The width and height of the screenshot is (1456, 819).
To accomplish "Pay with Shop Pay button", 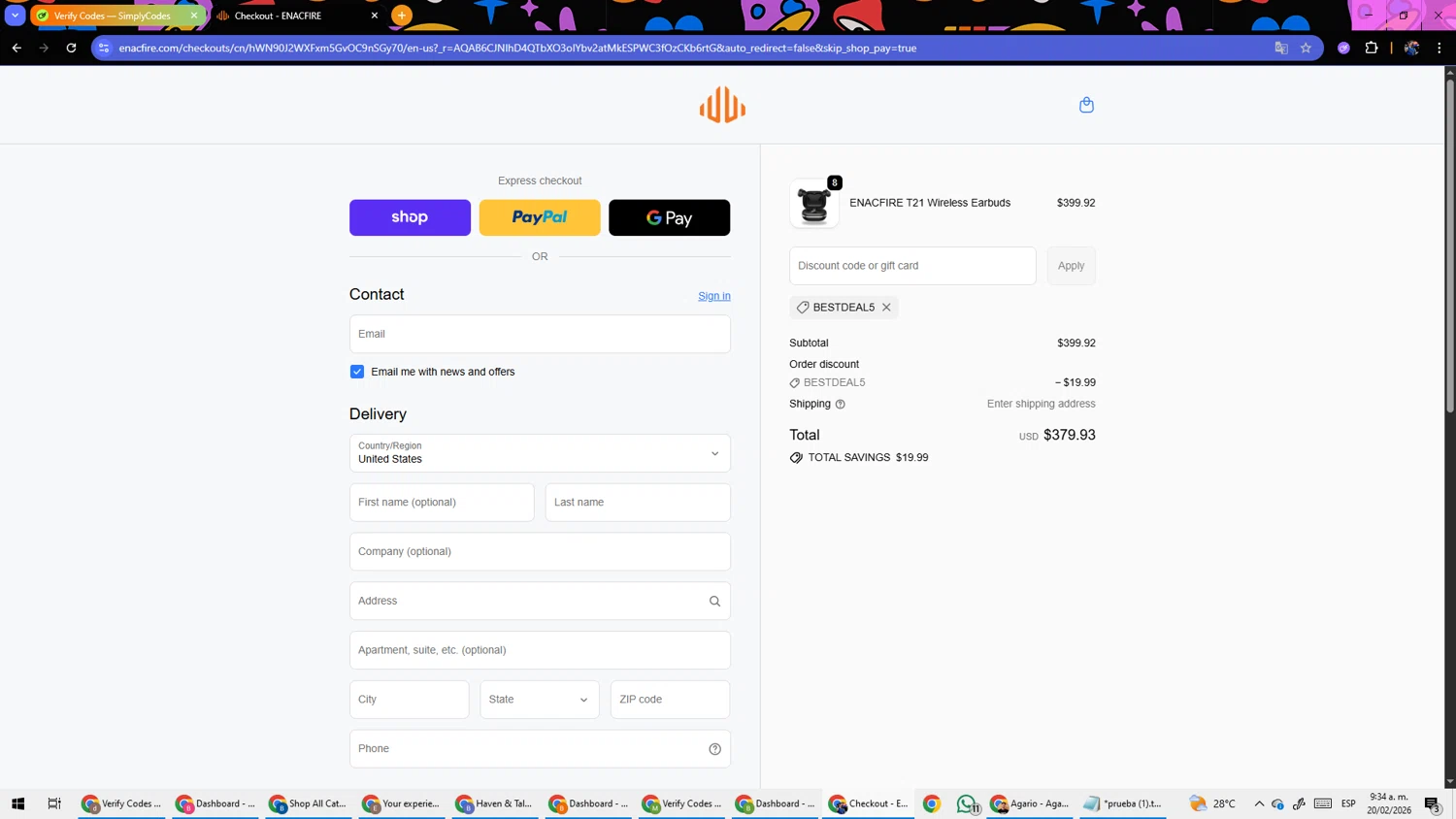I will pyautogui.click(x=410, y=217).
